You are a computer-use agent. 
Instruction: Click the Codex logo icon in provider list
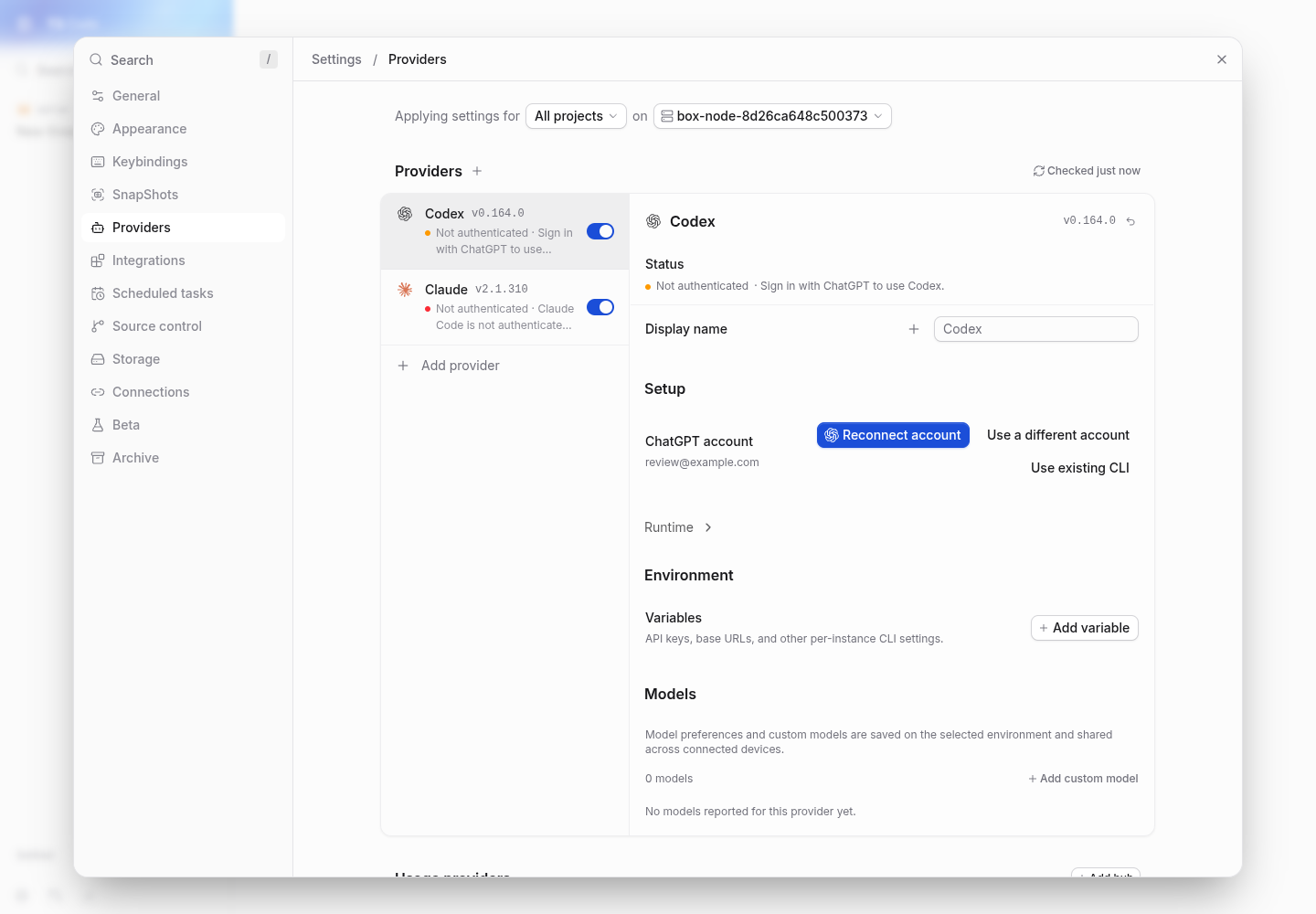pos(405,214)
